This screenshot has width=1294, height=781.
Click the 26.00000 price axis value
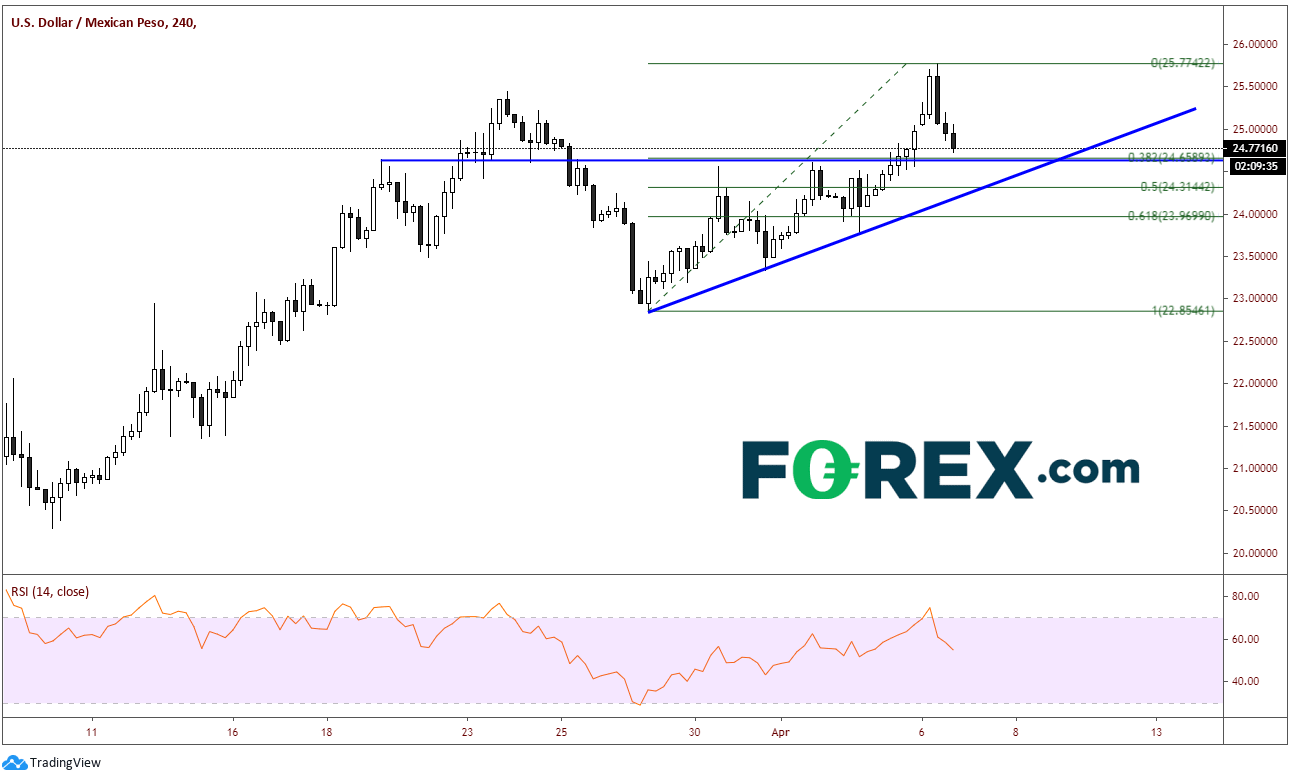[1256, 44]
